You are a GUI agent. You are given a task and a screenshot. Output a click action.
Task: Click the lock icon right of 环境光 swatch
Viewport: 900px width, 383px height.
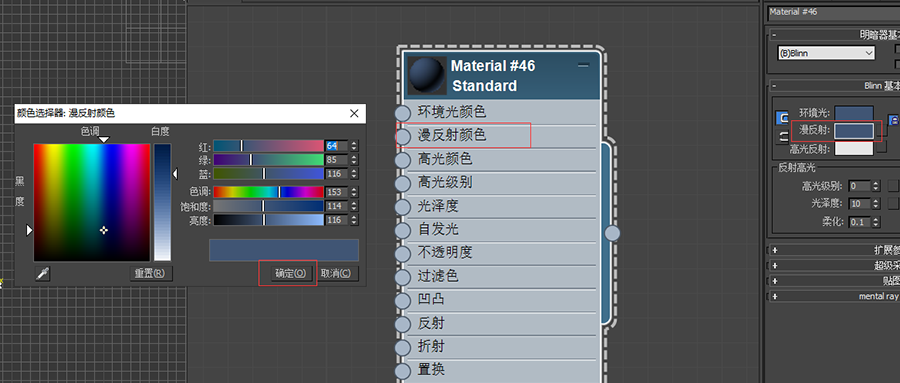click(893, 120)
